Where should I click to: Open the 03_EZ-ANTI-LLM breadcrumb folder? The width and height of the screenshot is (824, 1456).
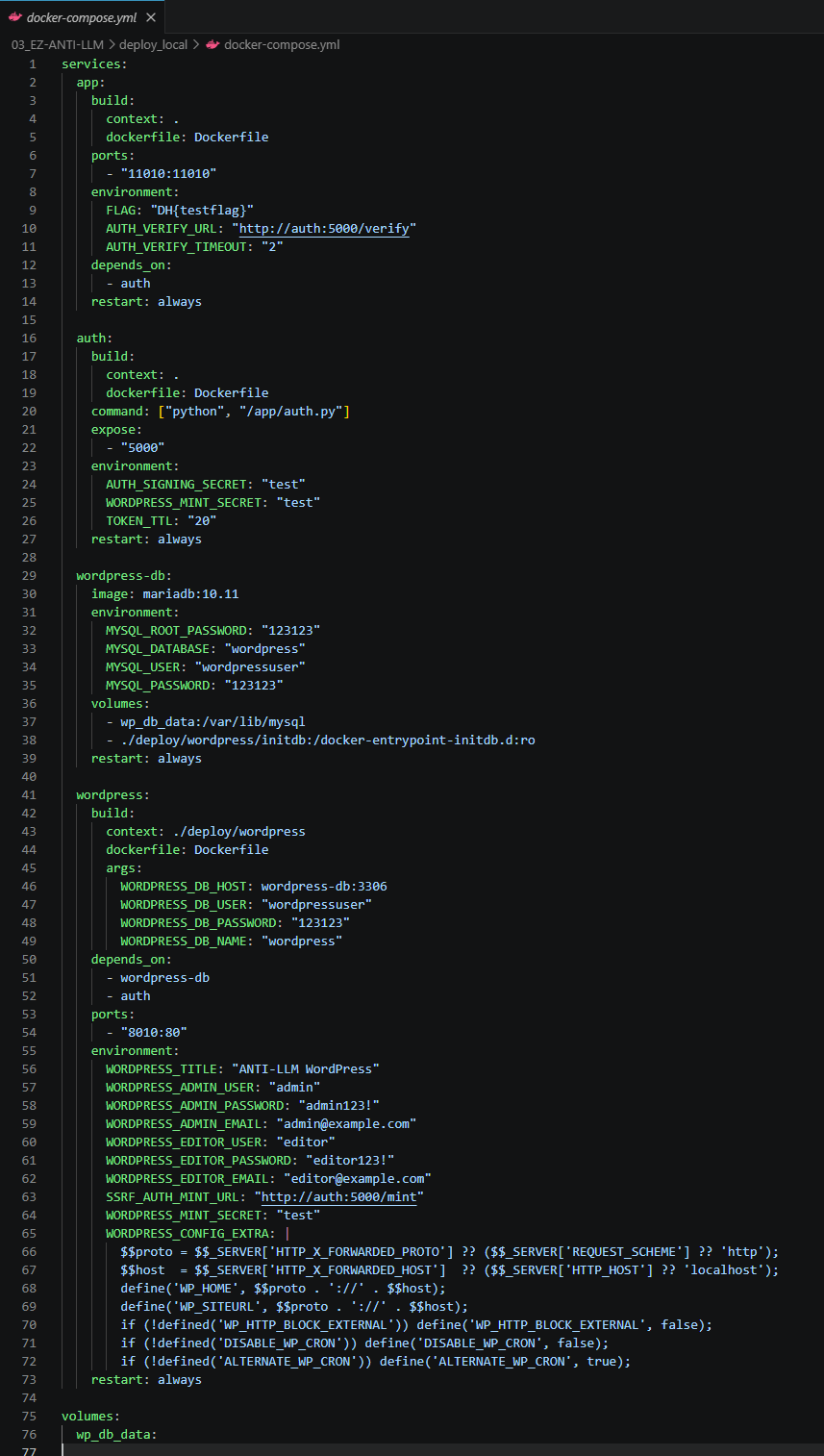pos(57,44)
